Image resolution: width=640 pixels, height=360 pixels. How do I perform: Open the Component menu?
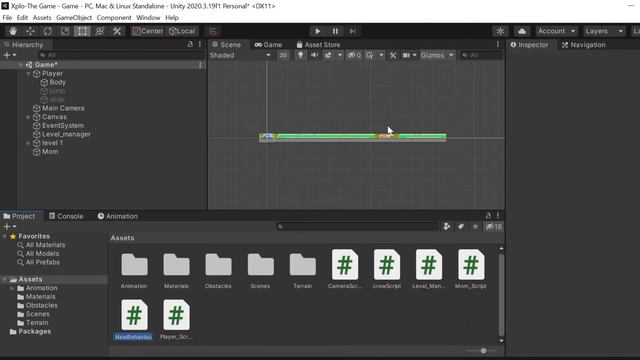pyautogui.click(x=114, y=18)
